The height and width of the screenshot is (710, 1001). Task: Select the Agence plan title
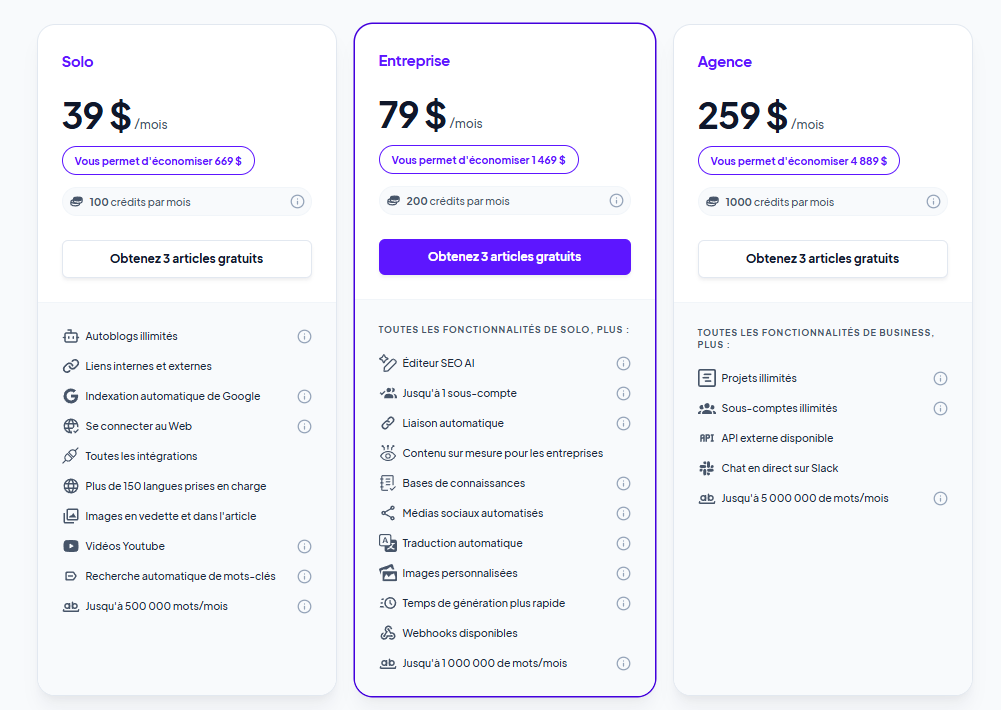tap(725, 62)
